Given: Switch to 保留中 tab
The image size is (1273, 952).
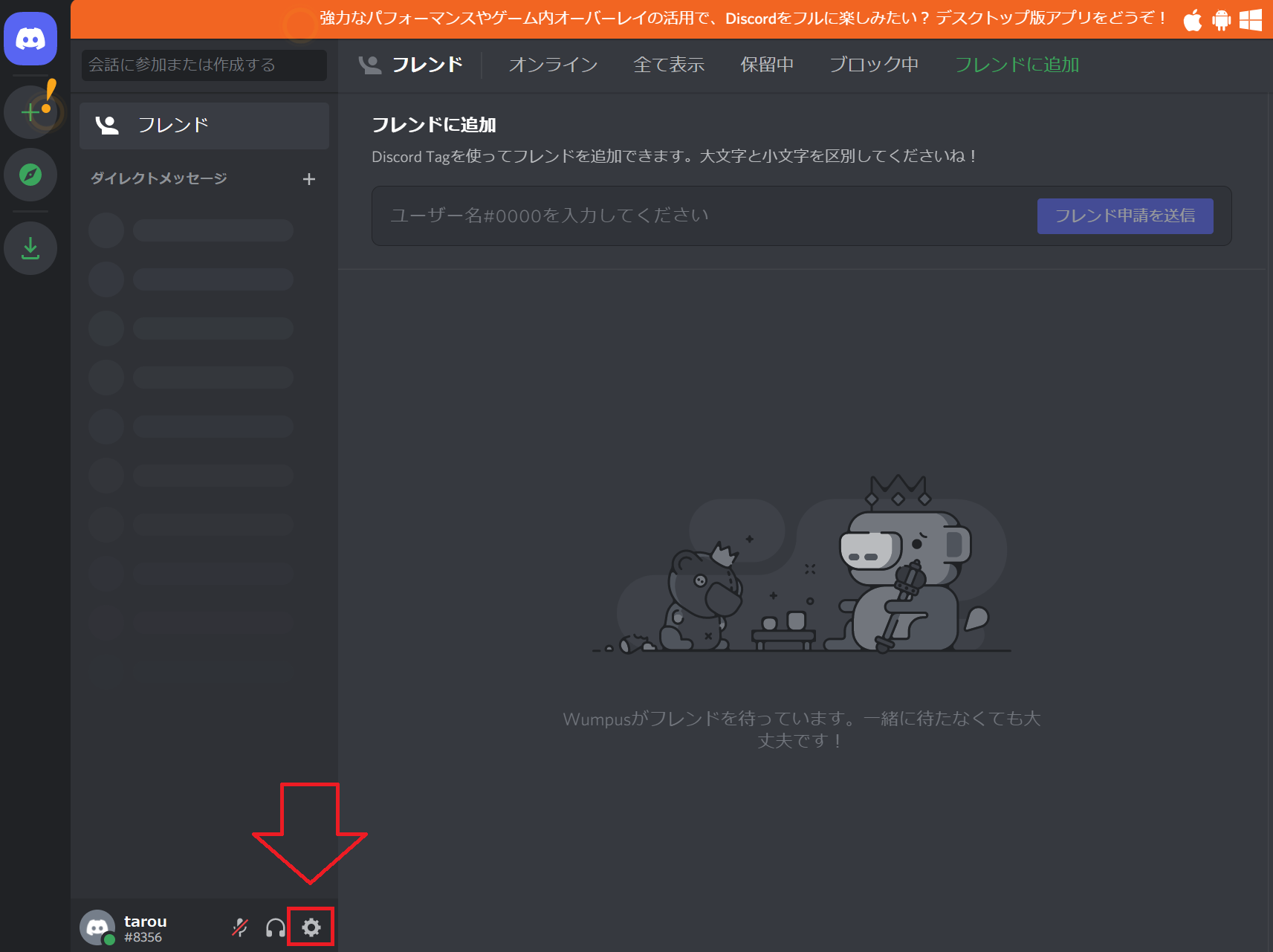Looking at the screenshot, I should [767, 65].
